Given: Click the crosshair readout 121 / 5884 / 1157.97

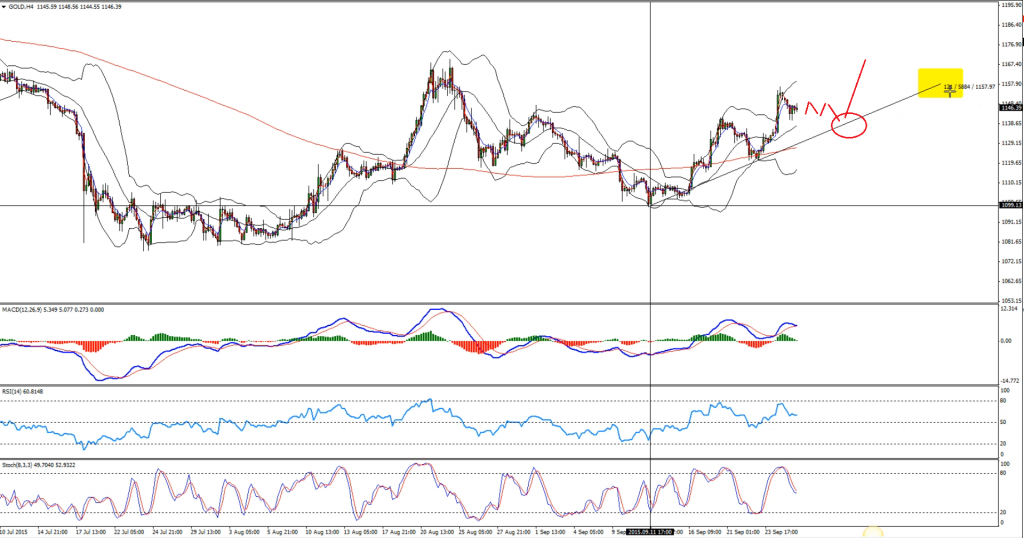Looking at the screenshot, I should pos(970,86).
